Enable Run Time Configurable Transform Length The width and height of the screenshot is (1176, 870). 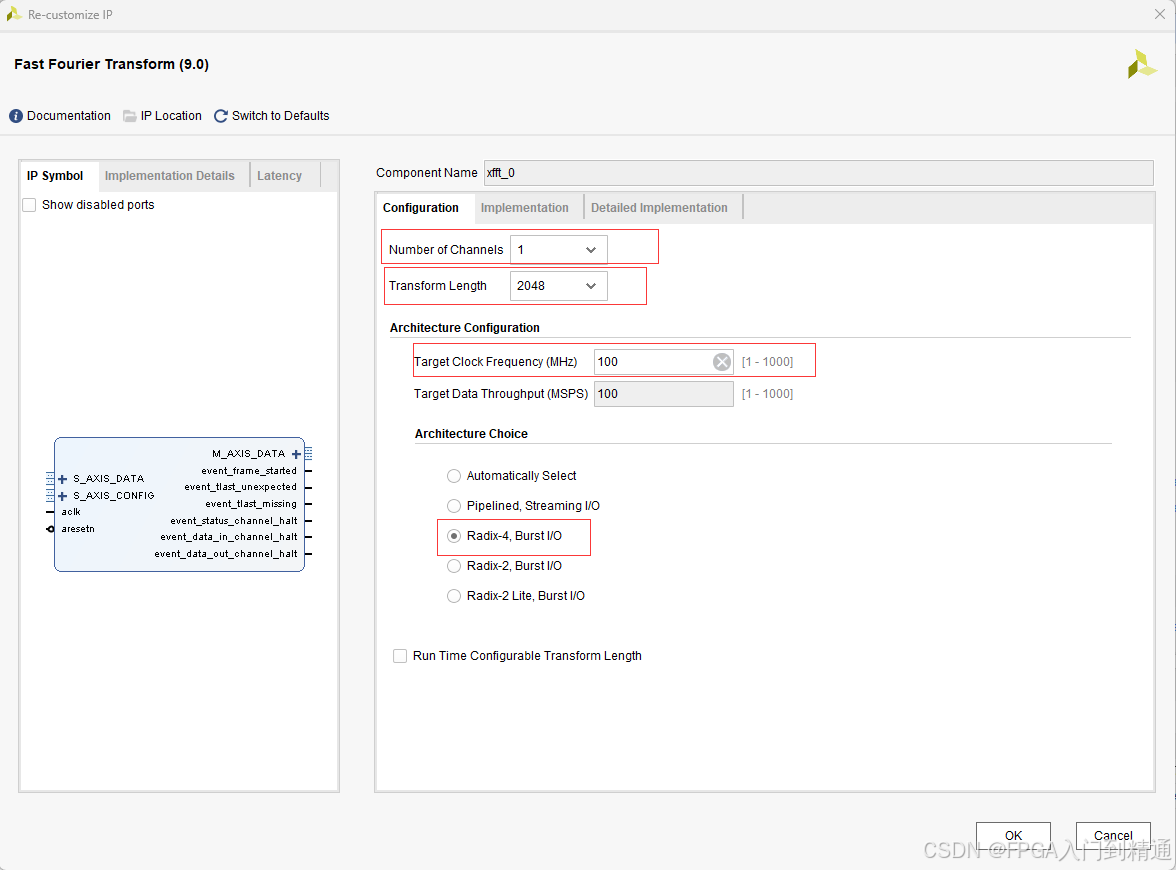click(400, 656)
